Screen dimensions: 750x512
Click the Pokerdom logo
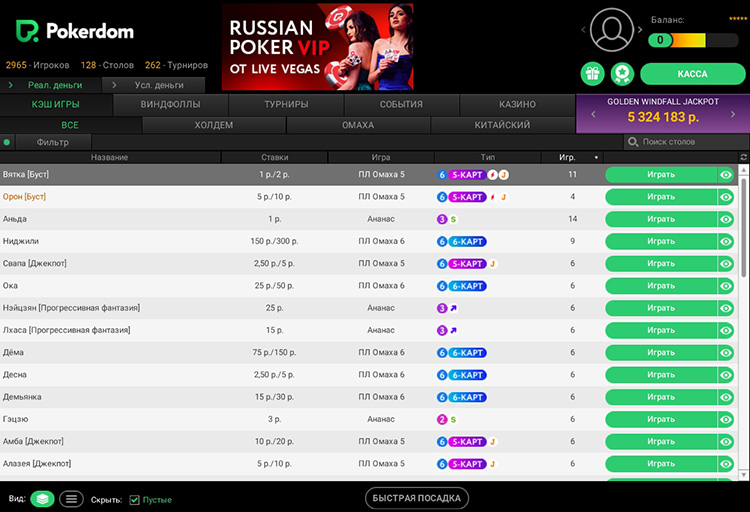[75, 31]
